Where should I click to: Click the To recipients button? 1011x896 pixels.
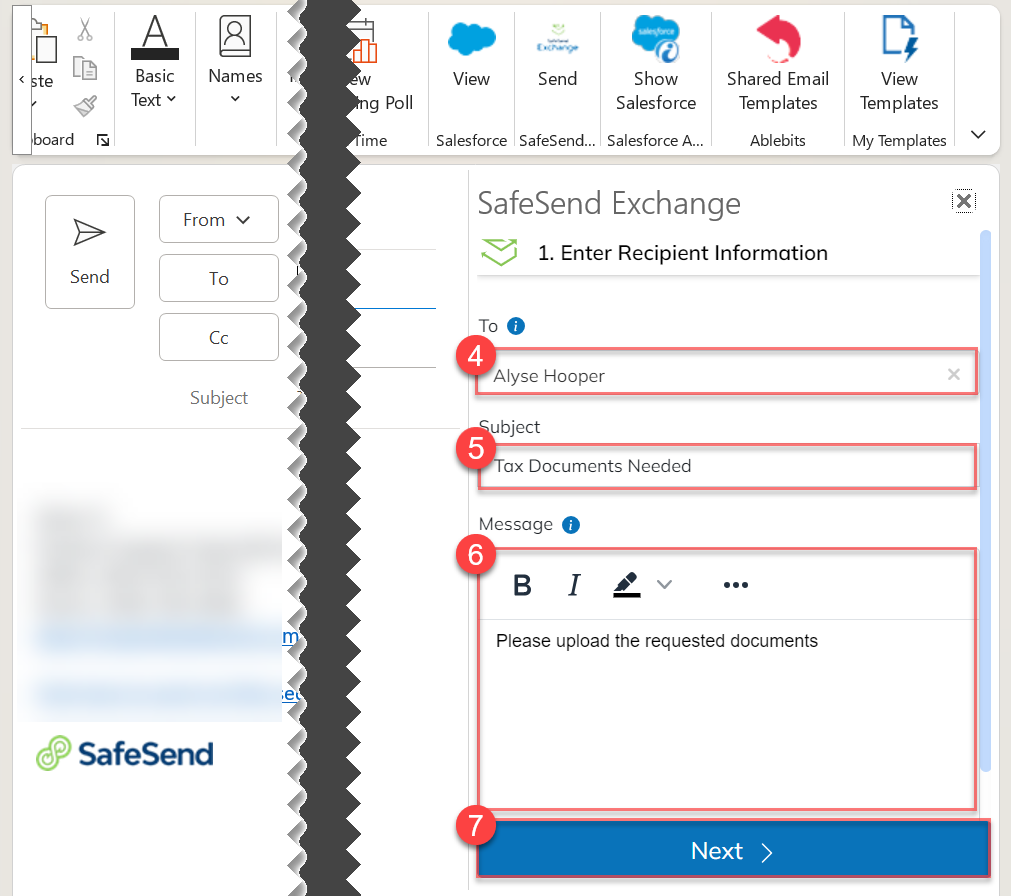tap(219, 278)
